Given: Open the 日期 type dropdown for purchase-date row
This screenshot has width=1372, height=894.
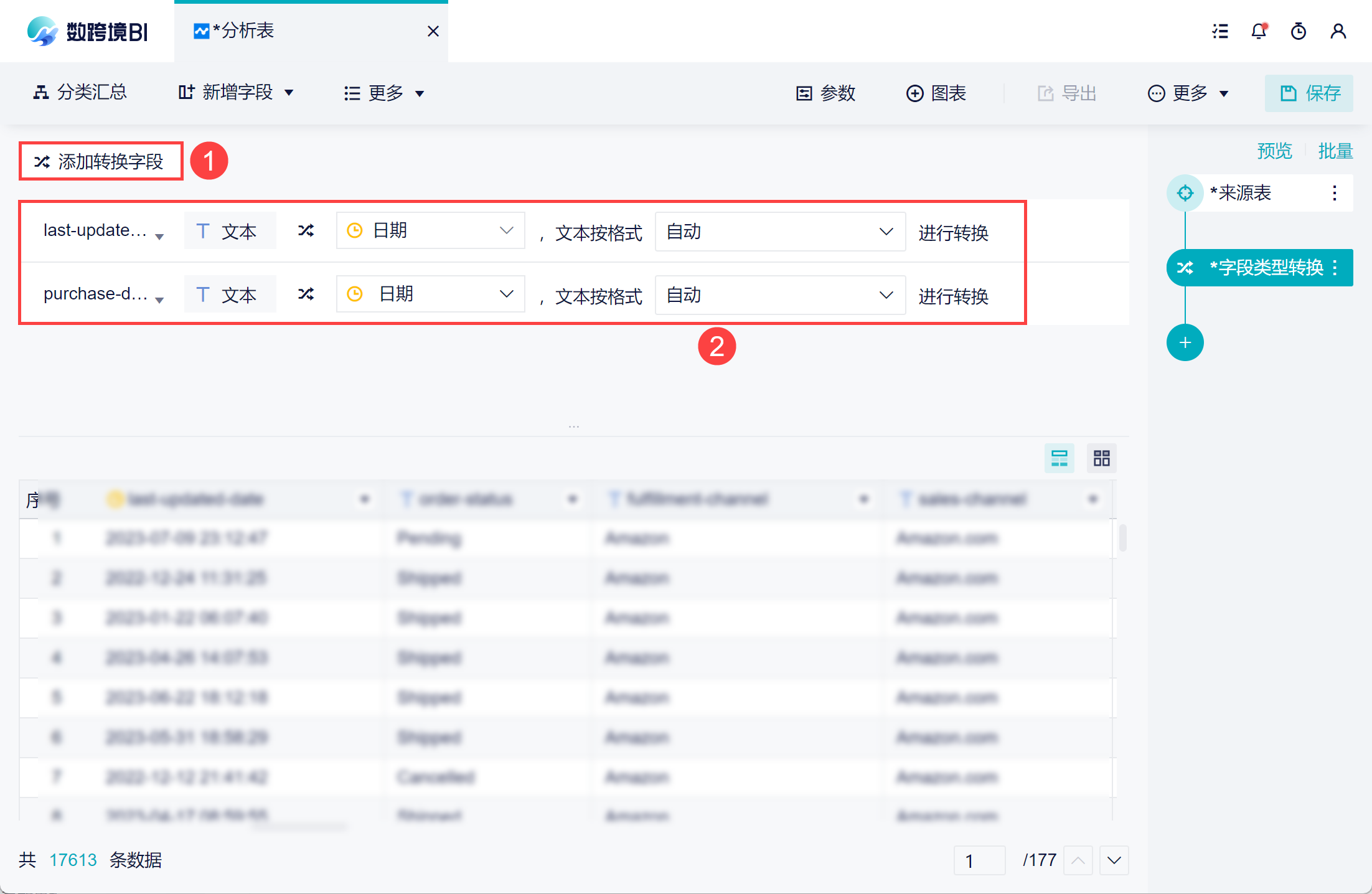Looking at the screenshot, I should (430, 294).
